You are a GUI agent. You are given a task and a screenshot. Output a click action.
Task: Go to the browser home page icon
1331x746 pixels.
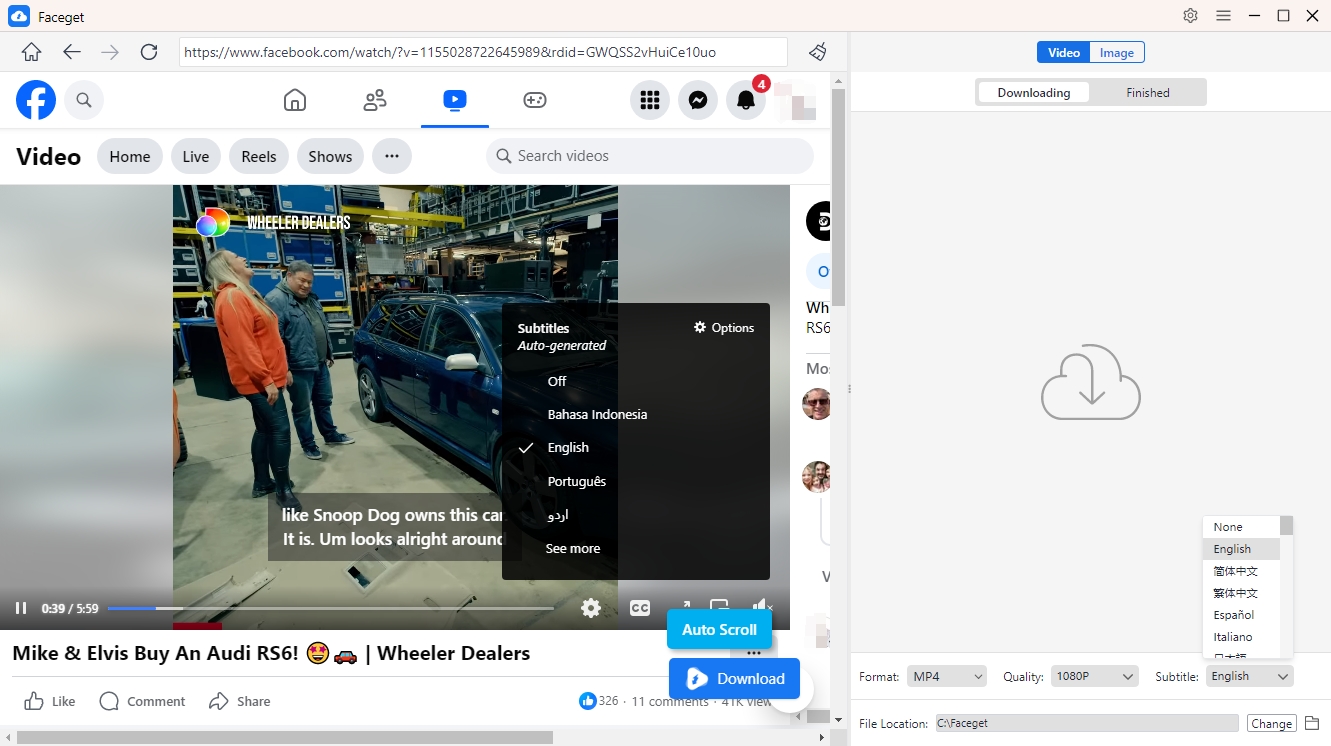32,52
